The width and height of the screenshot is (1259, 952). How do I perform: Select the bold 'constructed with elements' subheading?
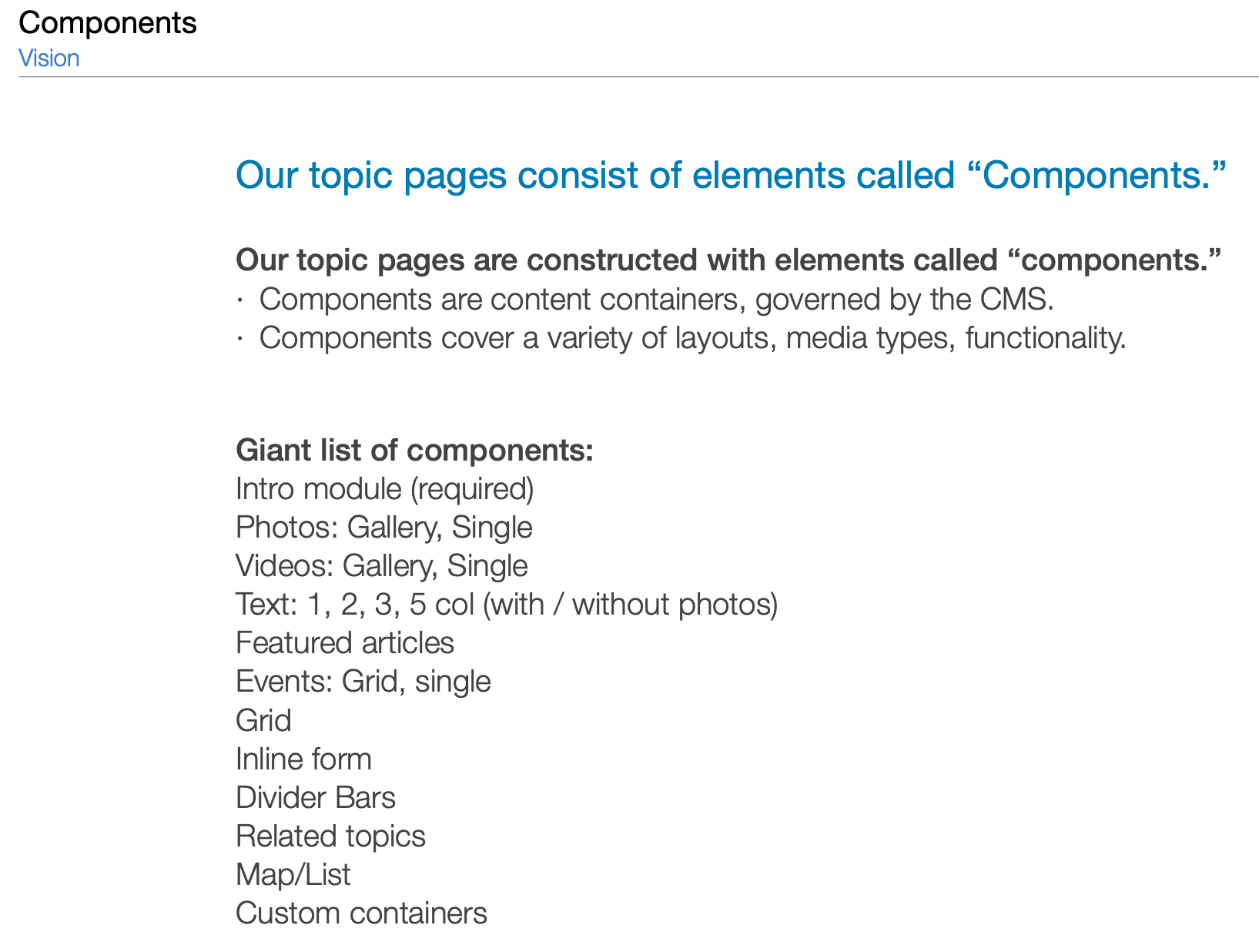[x=728, y=260]
